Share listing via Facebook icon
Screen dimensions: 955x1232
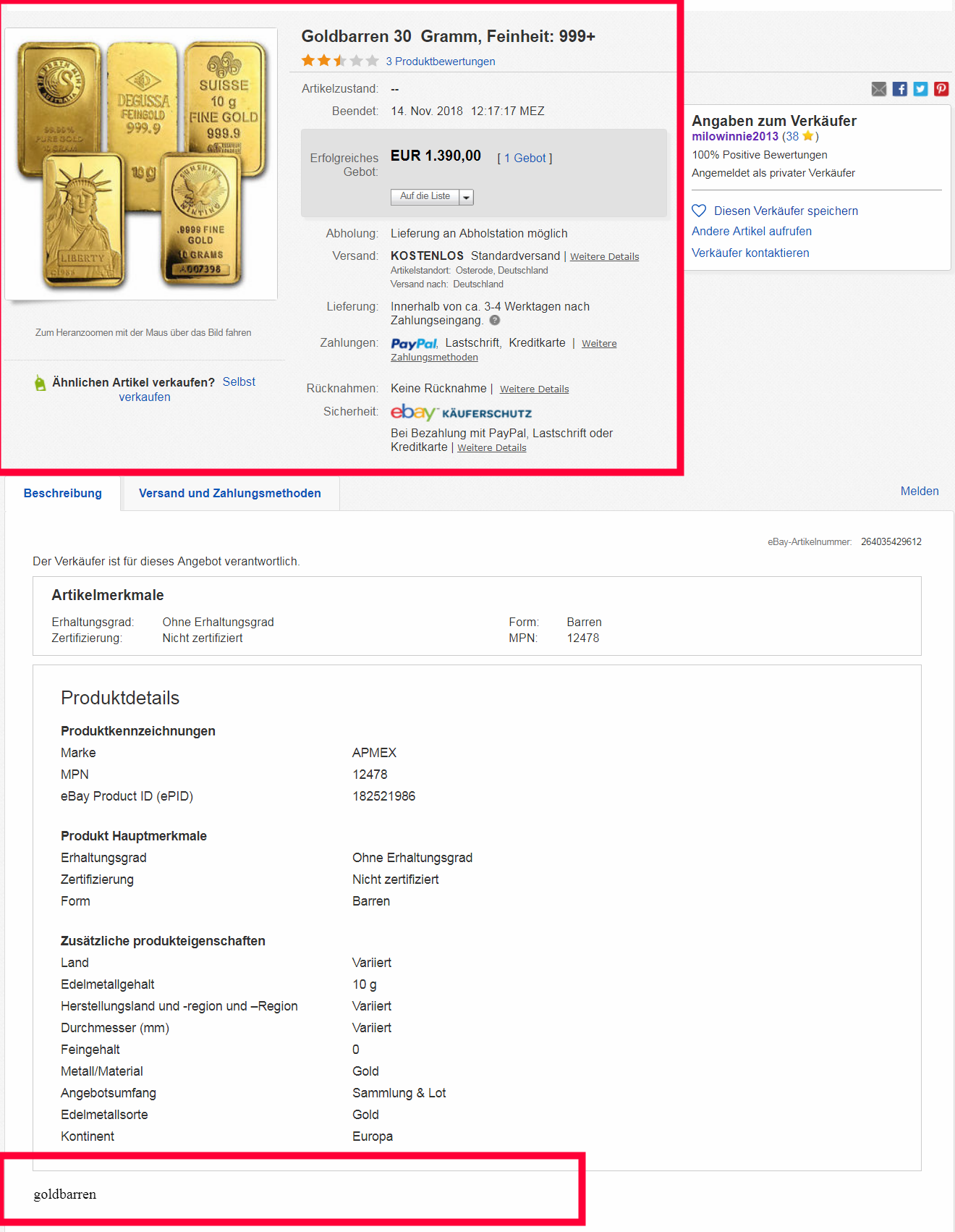[x=899, y=89]
